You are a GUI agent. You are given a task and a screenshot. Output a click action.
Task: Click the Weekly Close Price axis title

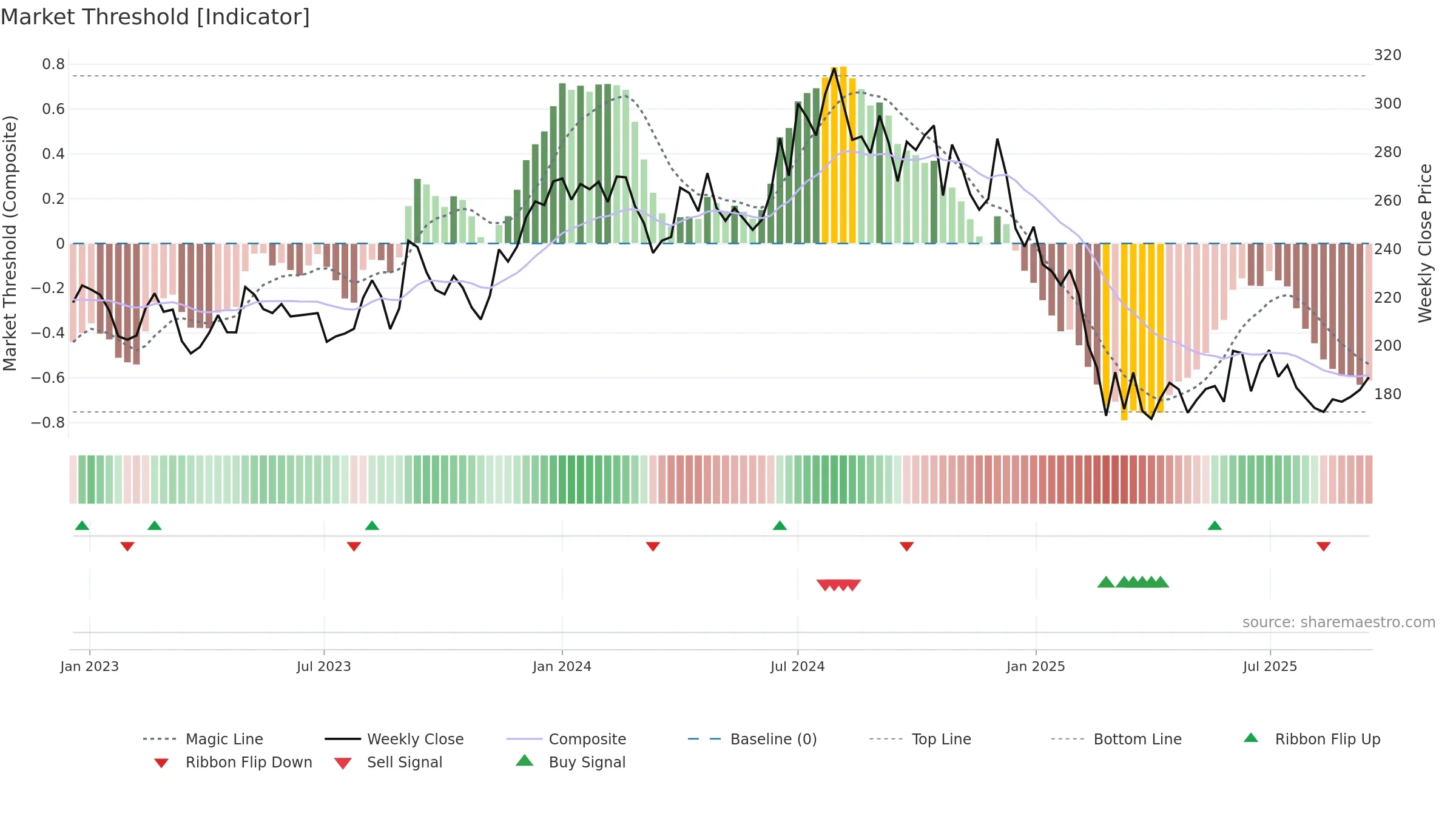(1425, 243)
